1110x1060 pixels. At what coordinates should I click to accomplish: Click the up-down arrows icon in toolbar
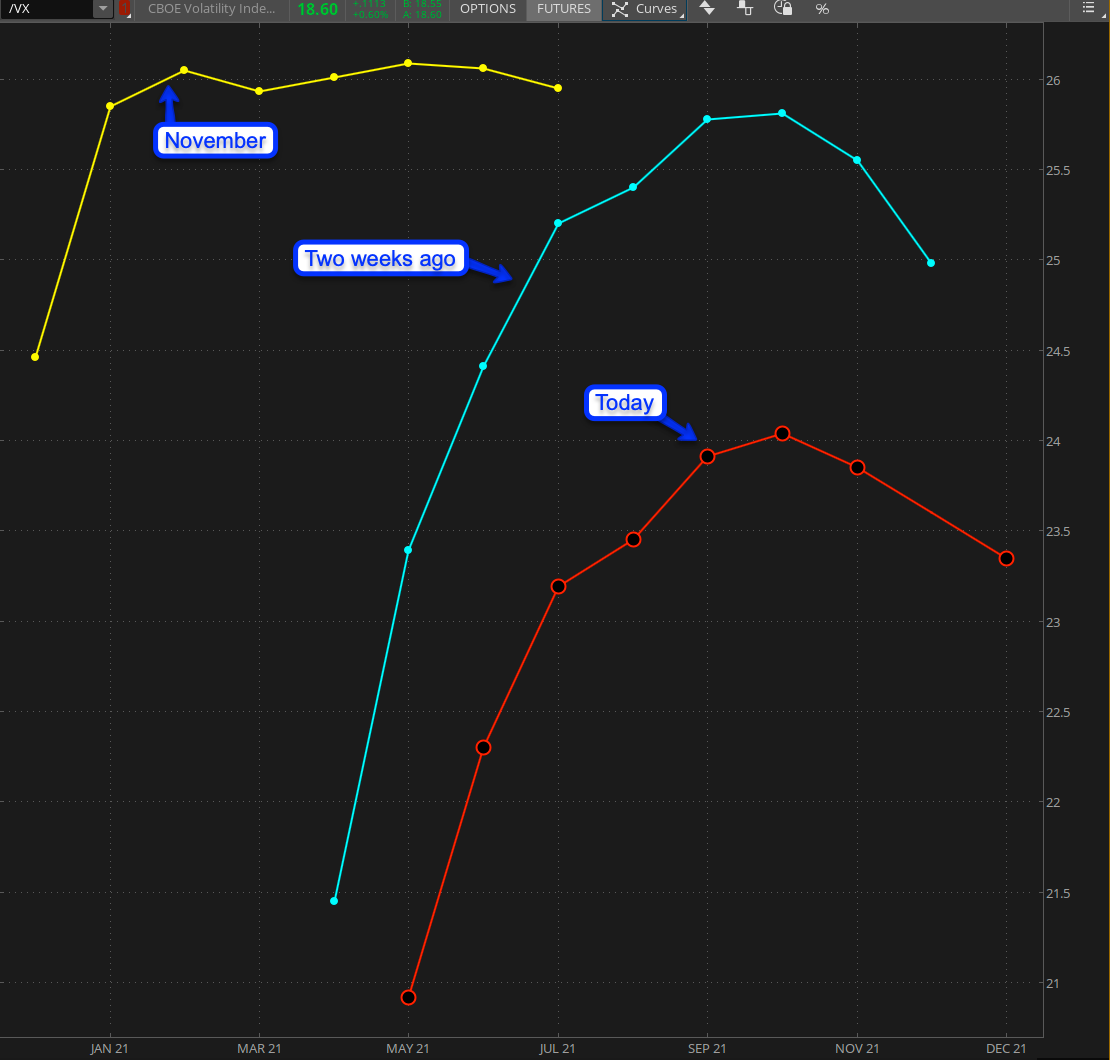(707, 9)
